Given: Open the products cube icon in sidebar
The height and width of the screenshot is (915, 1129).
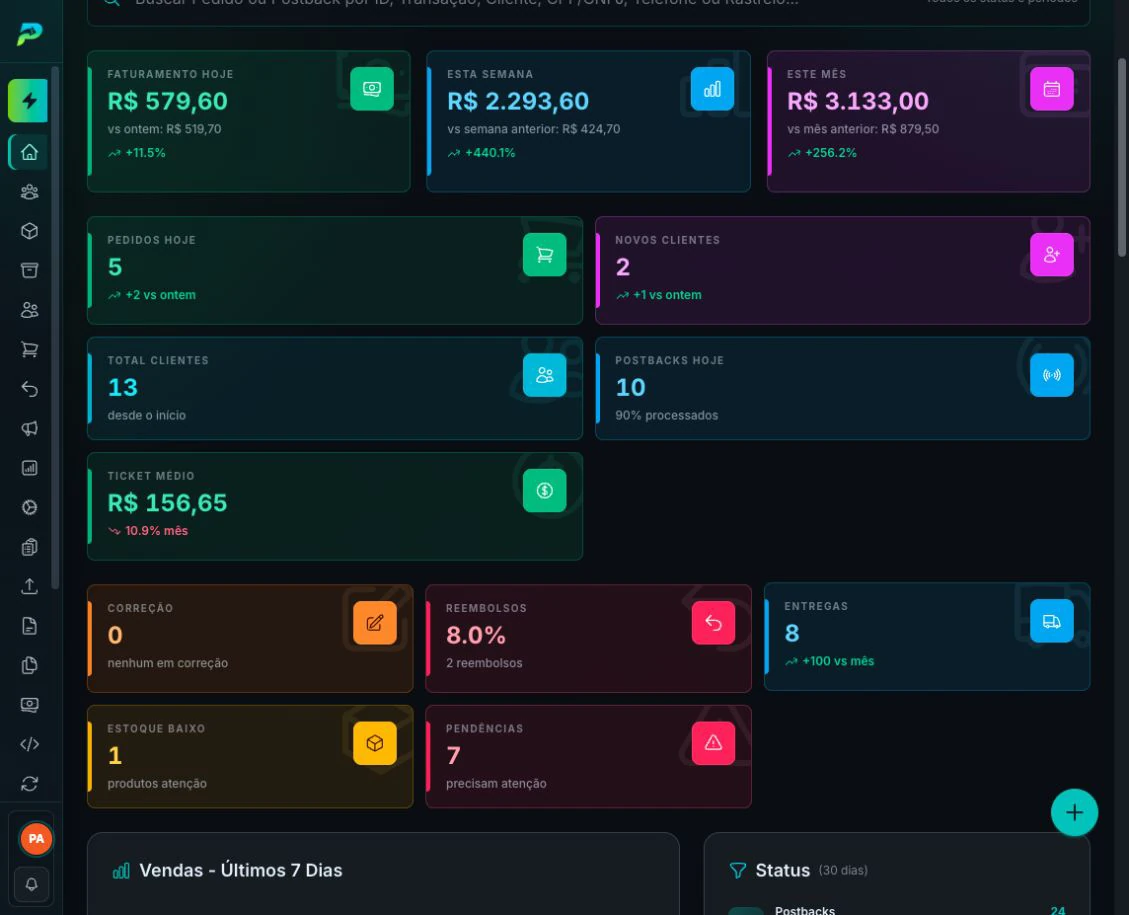Looking at the screenshot, I should click(29, 231).
